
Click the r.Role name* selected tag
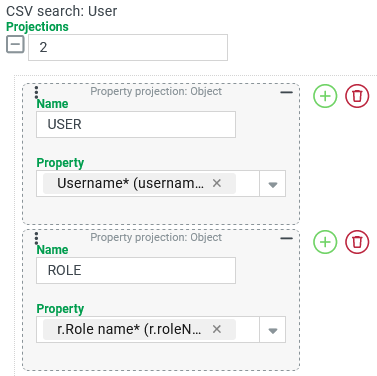(x=129, y=329)
